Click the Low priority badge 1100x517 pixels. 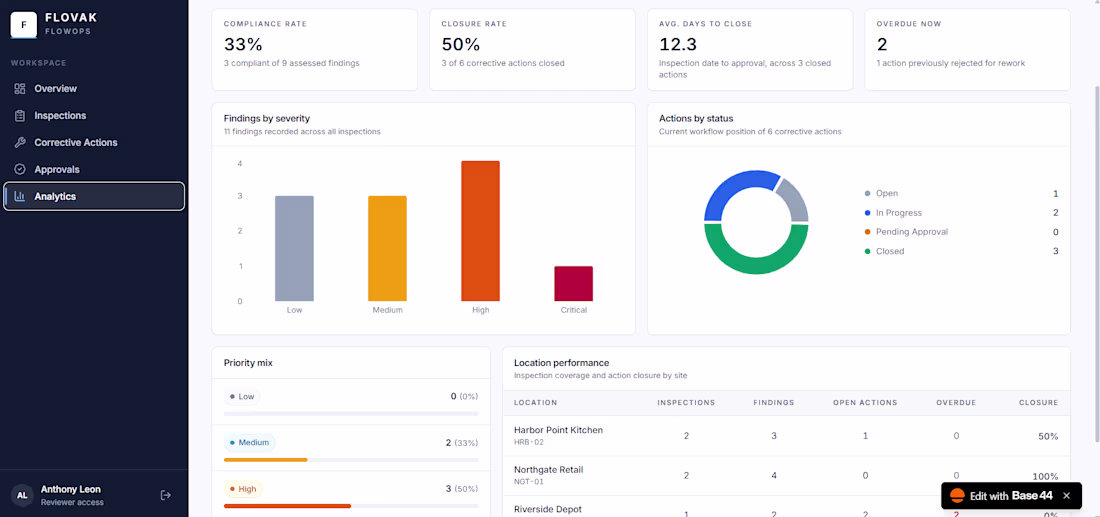pyautogui.click(x=242, y=396)
